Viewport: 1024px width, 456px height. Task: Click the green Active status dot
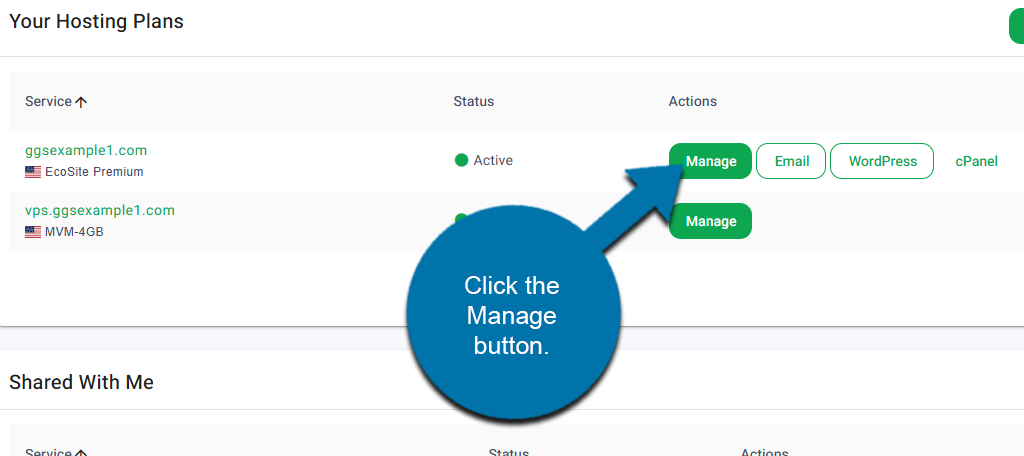461,160
